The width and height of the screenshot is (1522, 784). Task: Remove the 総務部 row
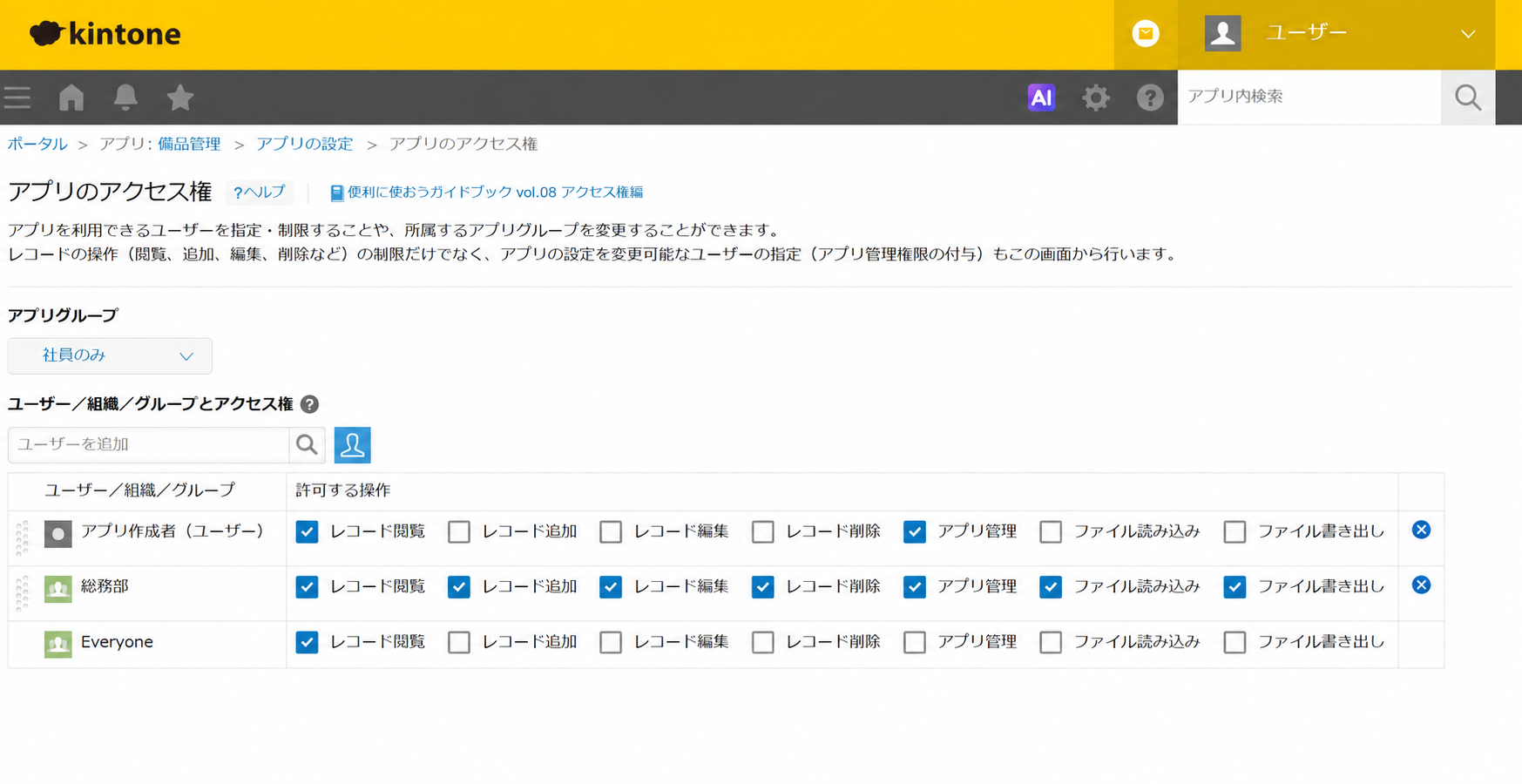pos(1421,585)
